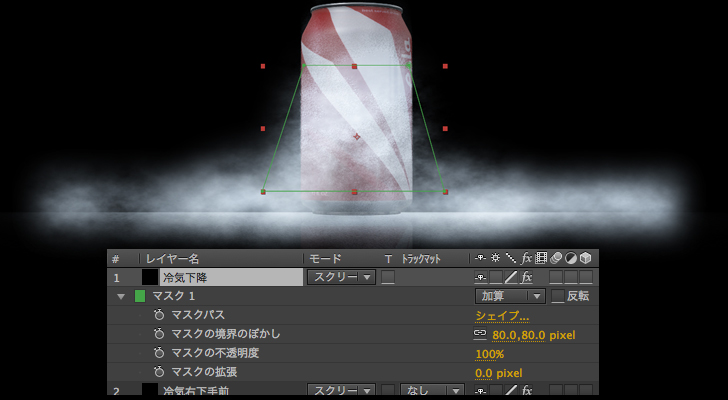Select the 冷気下降 layer name field
Viewport: 728px width, 400px height.
point(231,277)
